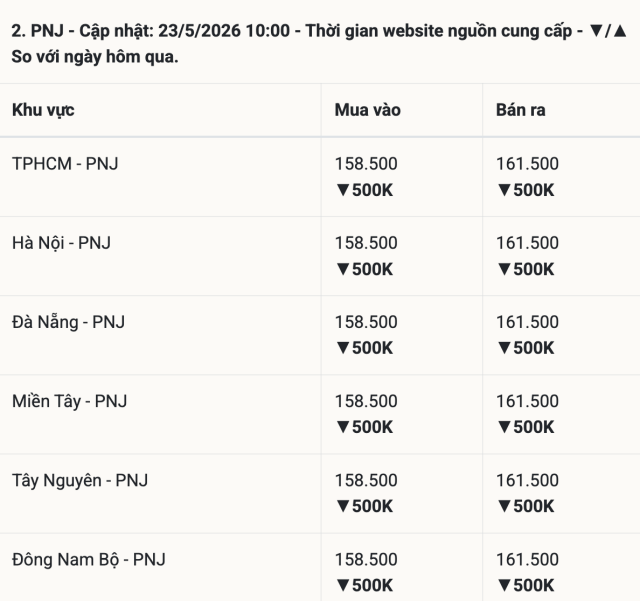Select the Tây Nguyên - PNJ row label
640x601 pixels.
[80, 481]
